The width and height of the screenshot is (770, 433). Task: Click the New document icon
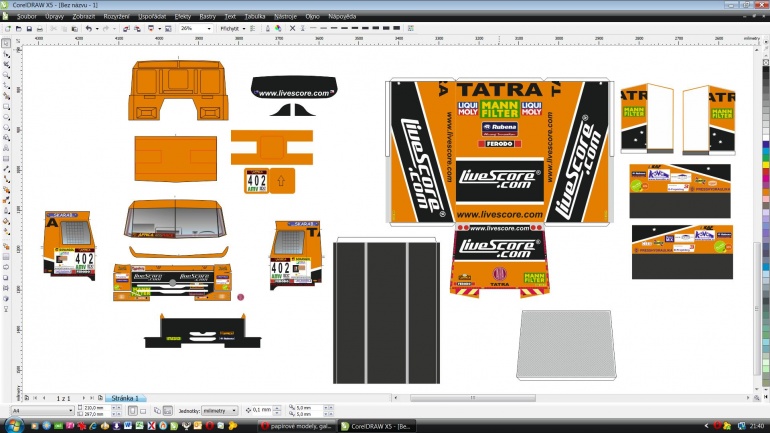7,28
